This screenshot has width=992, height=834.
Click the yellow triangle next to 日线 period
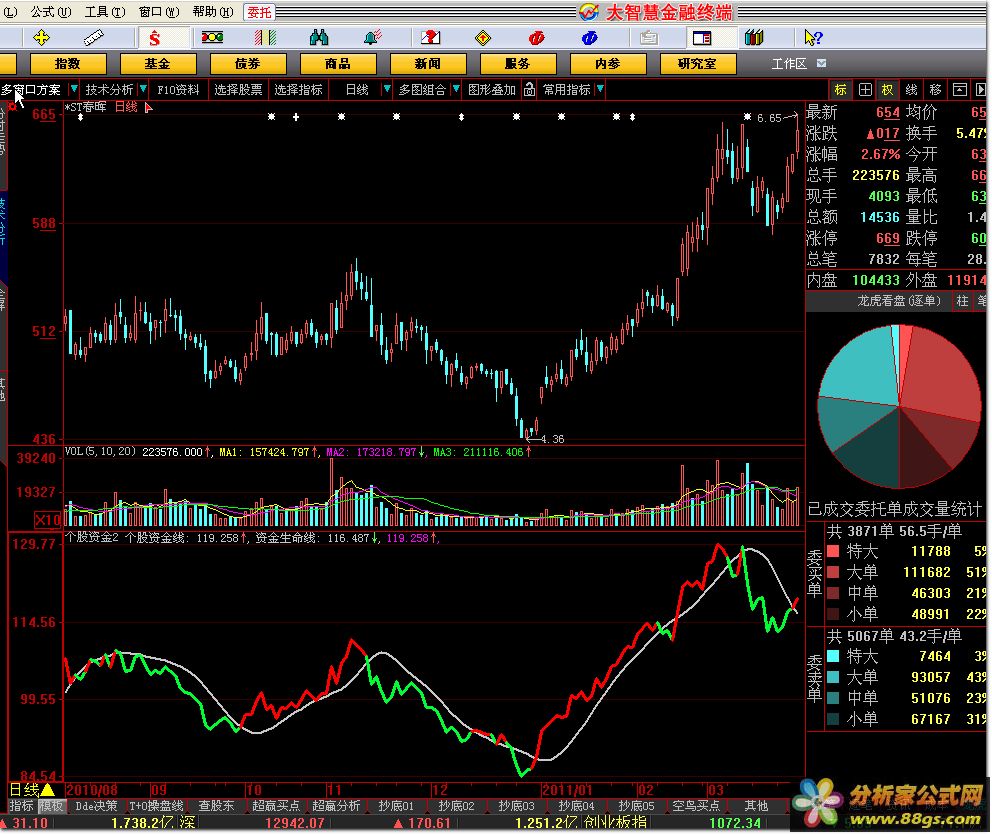[x=48, y=790]
